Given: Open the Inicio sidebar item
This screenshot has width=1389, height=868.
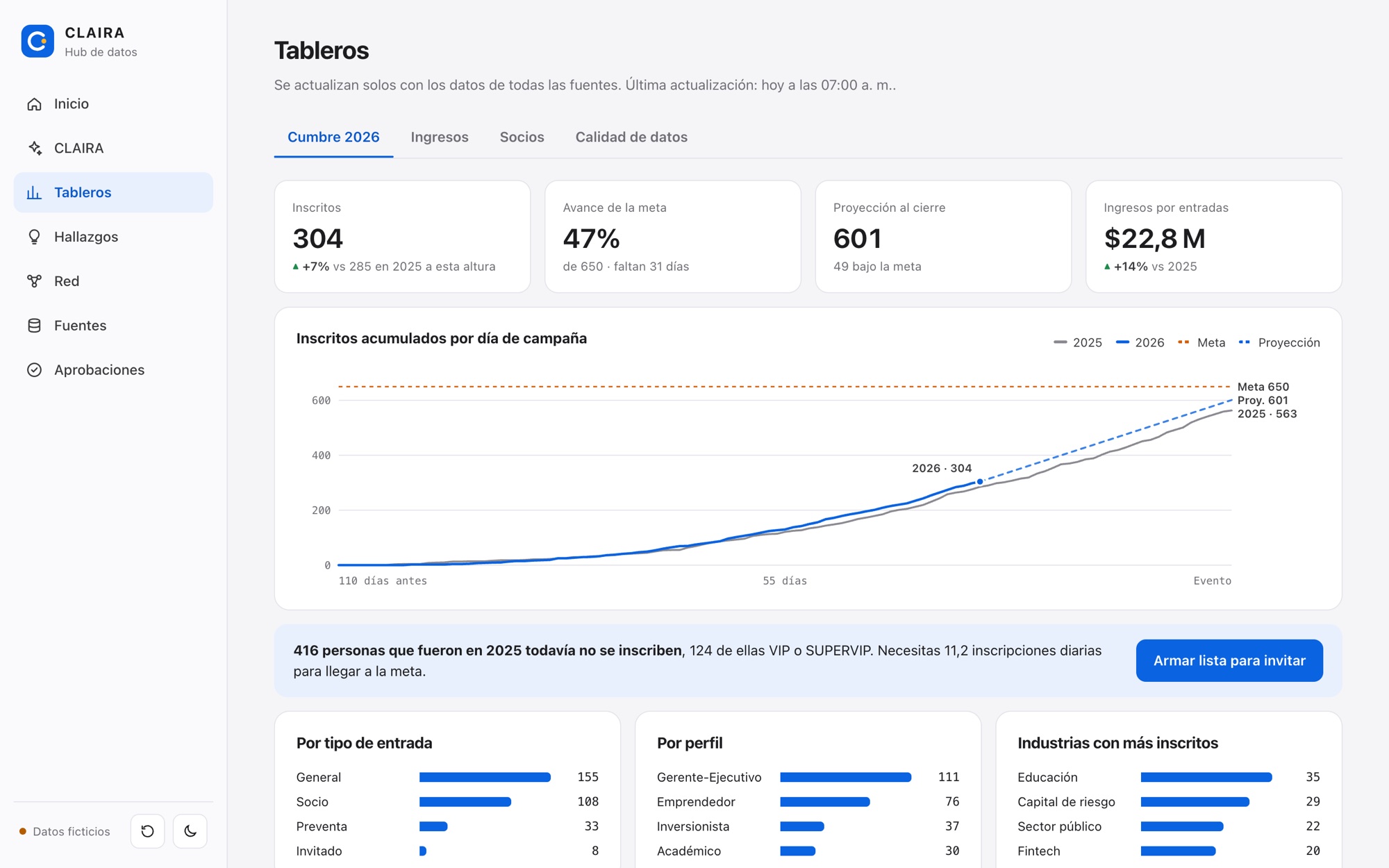Looking at the screenshot, I should coord(113,104).
